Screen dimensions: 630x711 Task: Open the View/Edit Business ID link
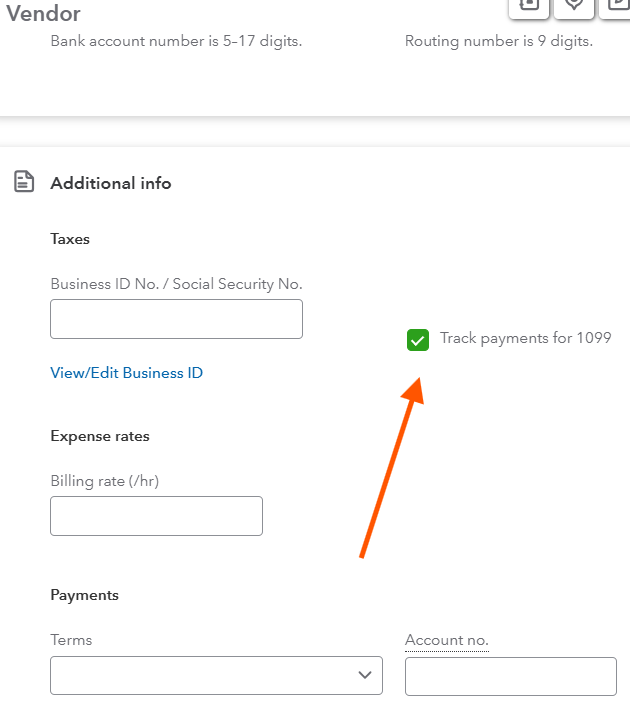pos(126,373)
